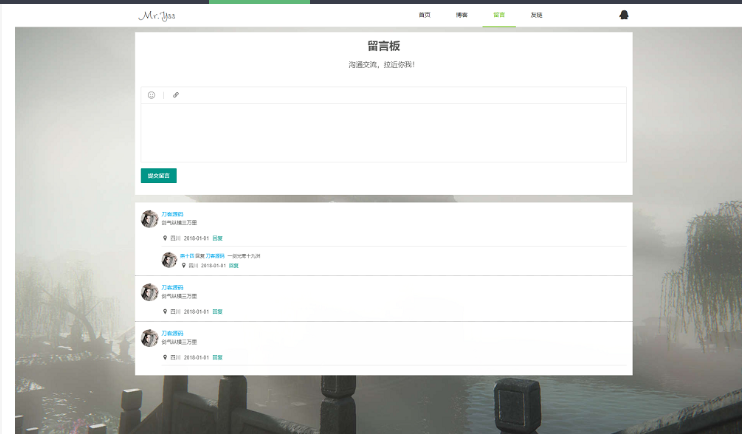Click the first comment's user avatar
742x434 pixels.
(150, 219)
